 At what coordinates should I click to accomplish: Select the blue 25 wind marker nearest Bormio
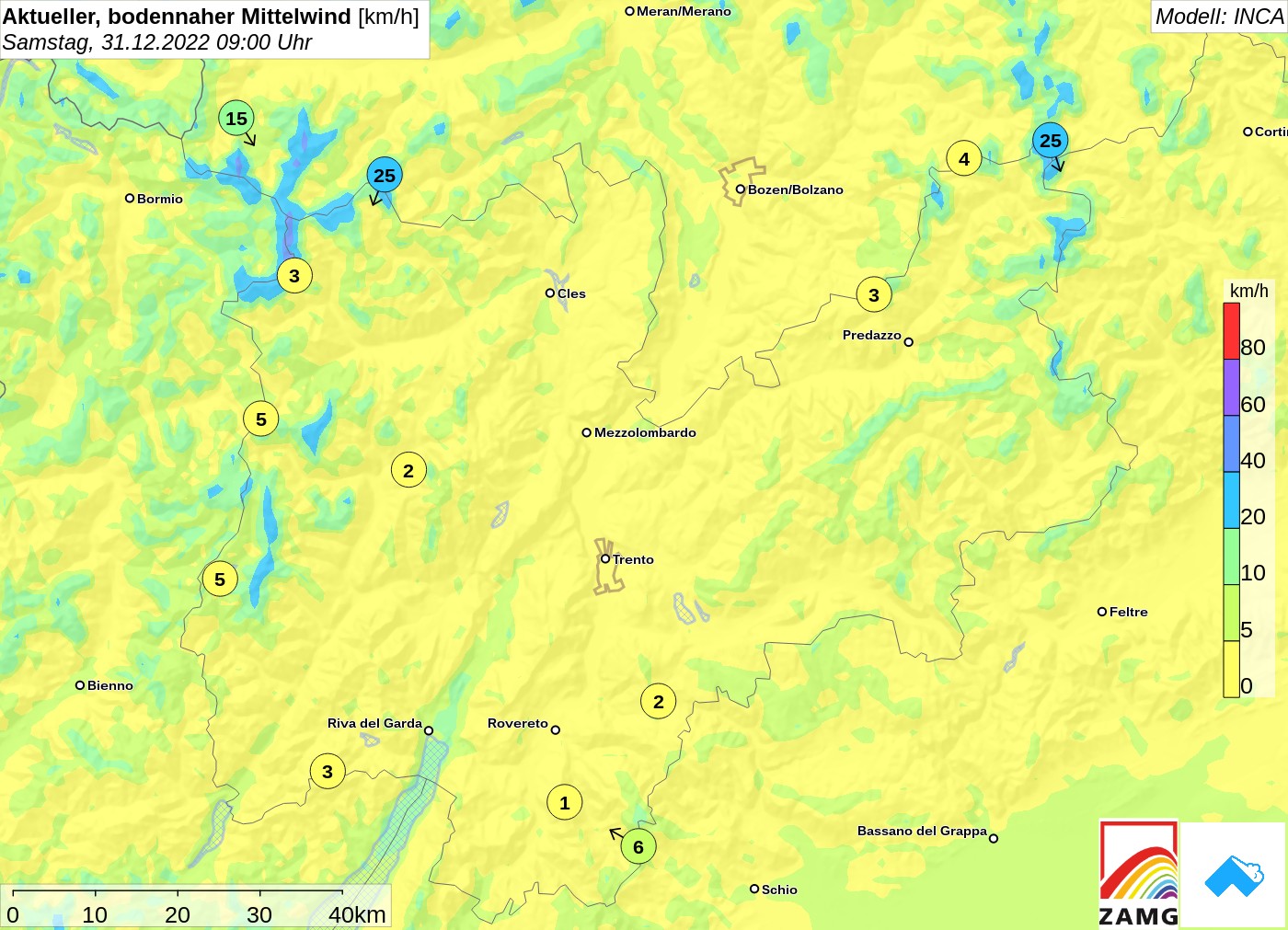385,175
